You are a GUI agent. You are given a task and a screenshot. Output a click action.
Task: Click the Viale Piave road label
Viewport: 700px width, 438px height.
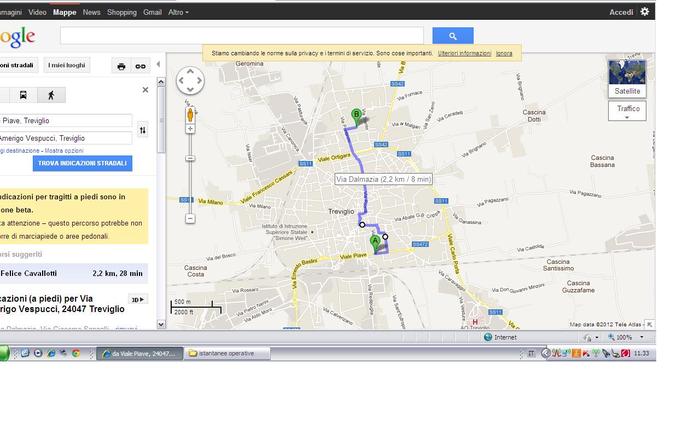pyautogui.click(x=353, y=257)
